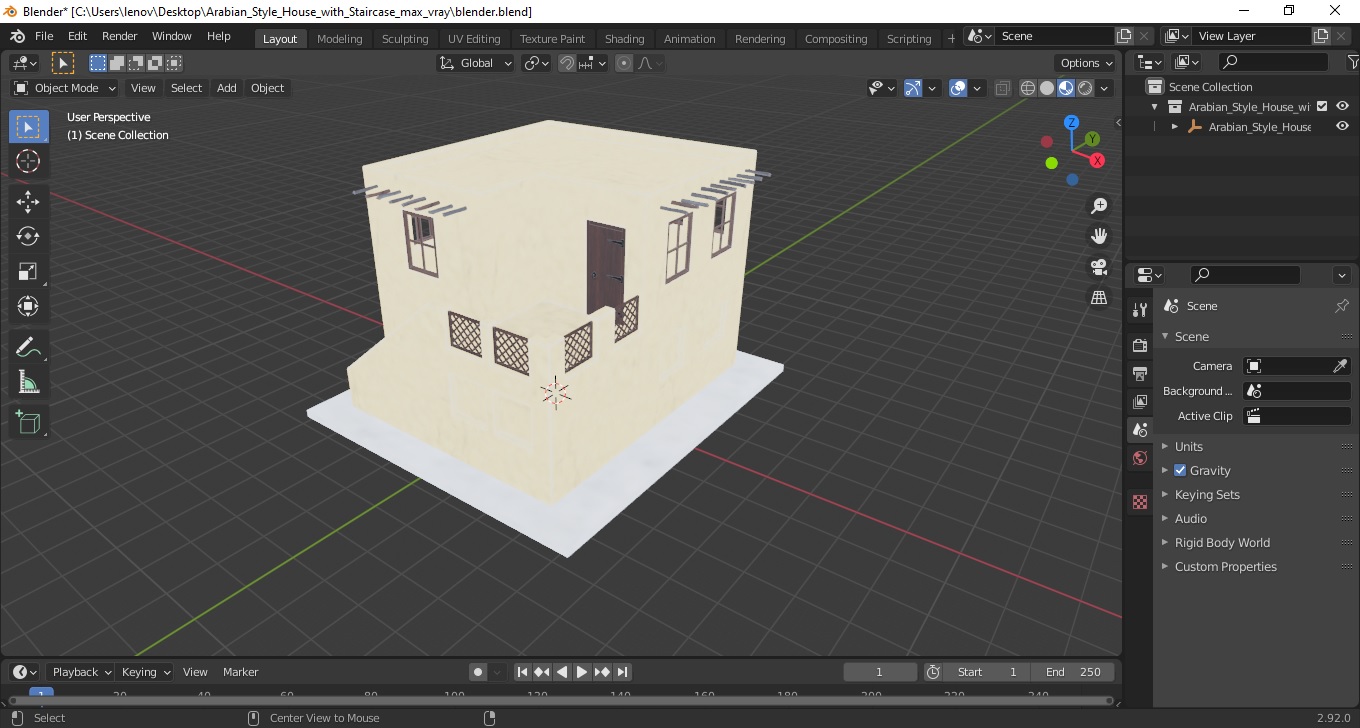This screenshot has height=728, width=1360.
Task: Jump to the timeline end frame
Action: pyautogui.click(x=622, y=672)
